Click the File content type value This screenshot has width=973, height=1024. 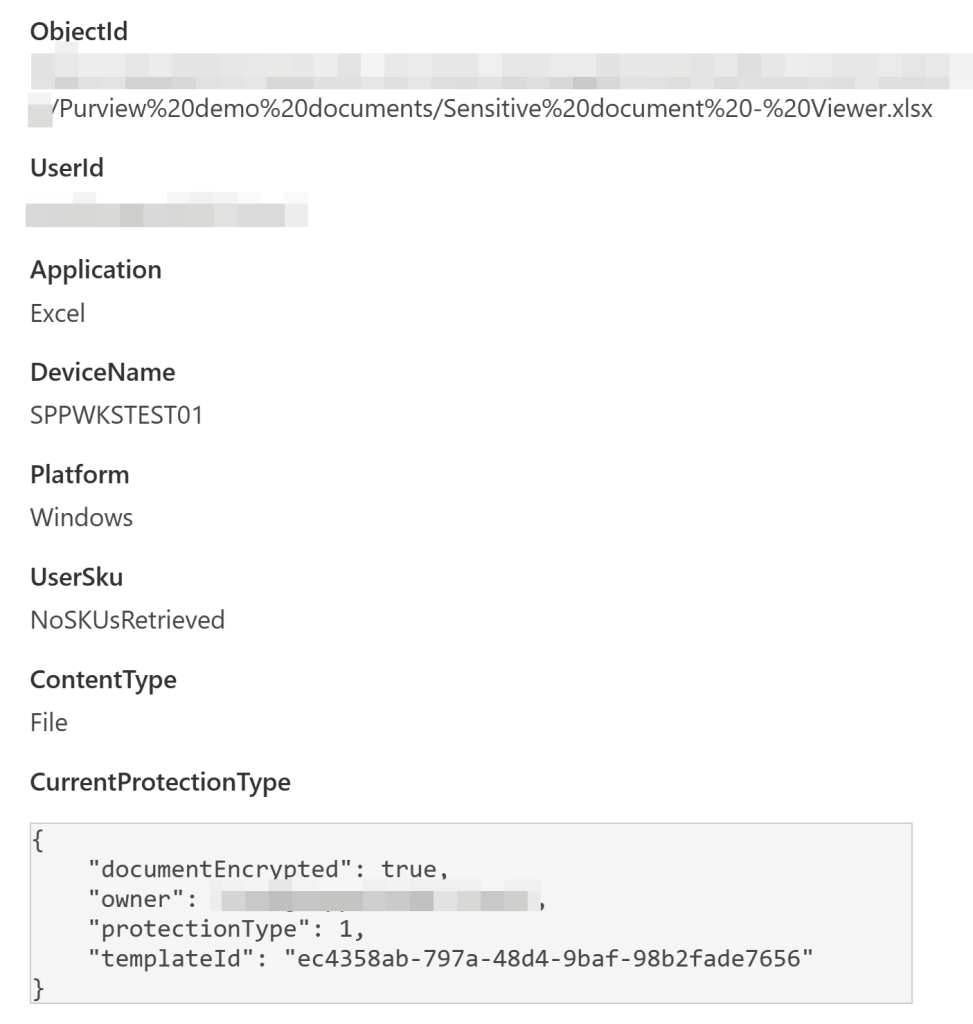click(x=49, y=722)
